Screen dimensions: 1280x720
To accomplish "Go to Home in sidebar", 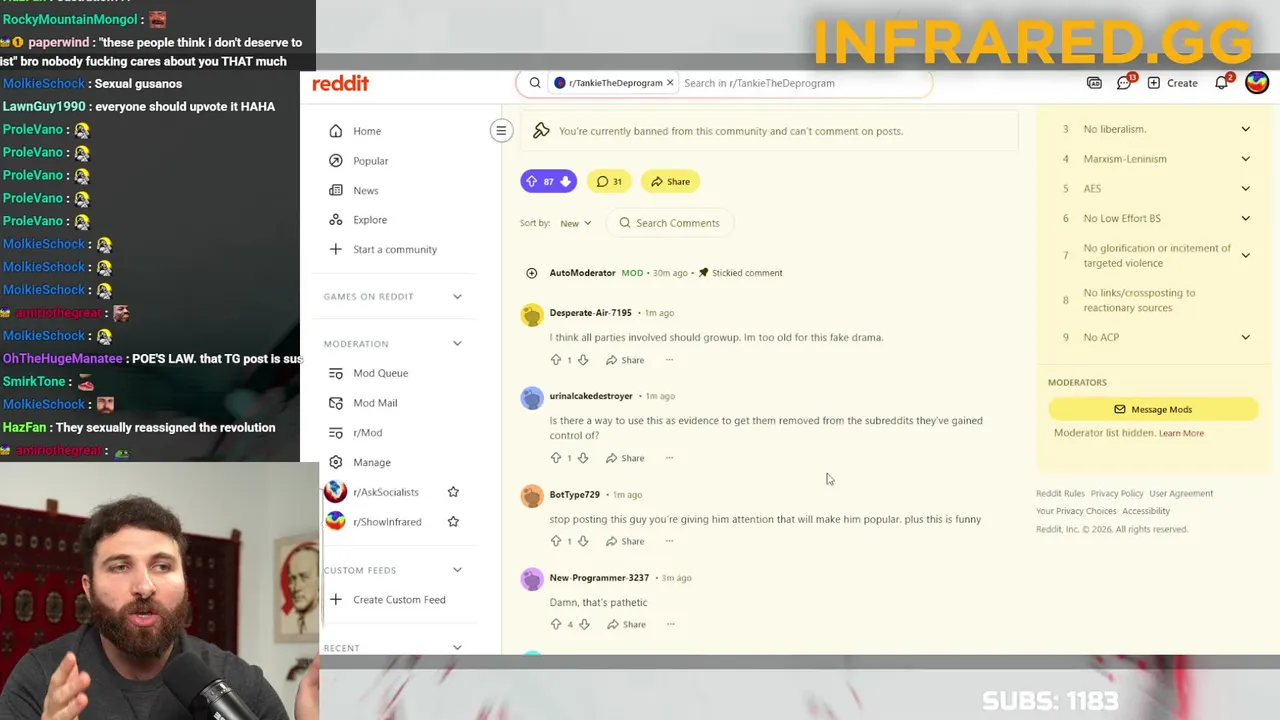I will click(x=367, y=131).
